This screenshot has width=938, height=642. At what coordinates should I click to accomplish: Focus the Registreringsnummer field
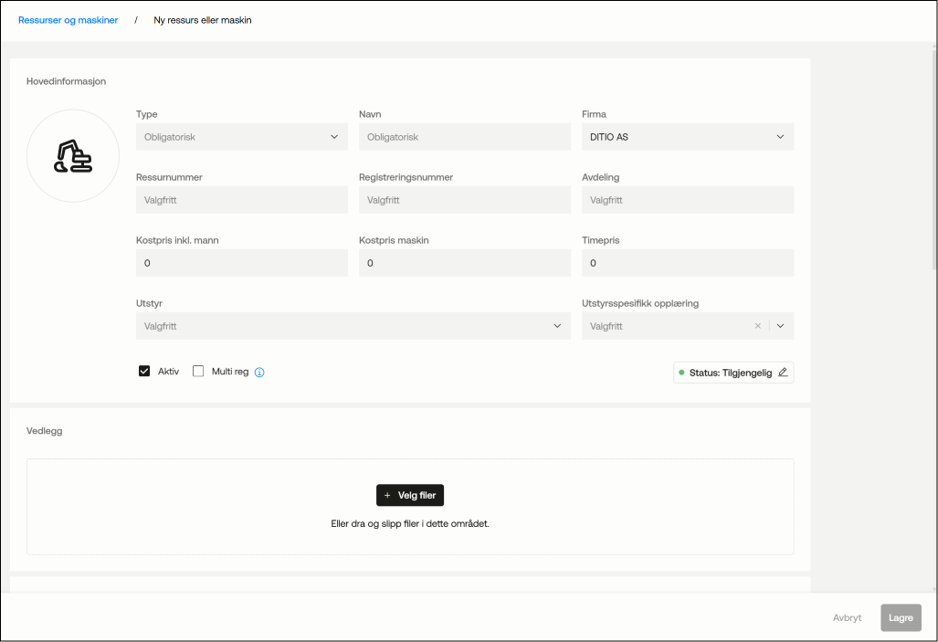tap(465, 200)
